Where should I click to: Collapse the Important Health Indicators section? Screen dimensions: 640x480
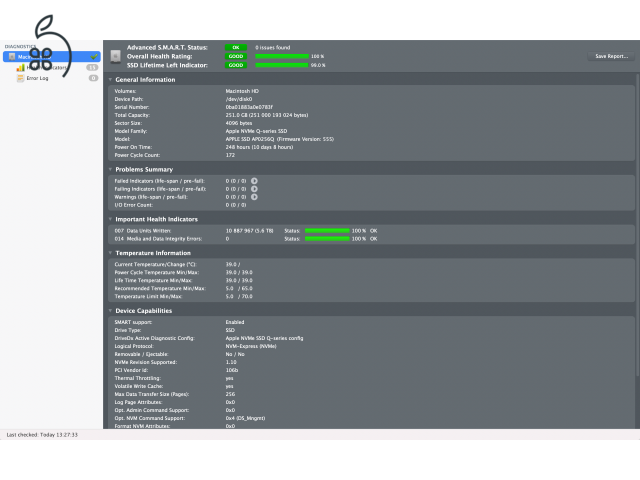(x=110, y=219)
